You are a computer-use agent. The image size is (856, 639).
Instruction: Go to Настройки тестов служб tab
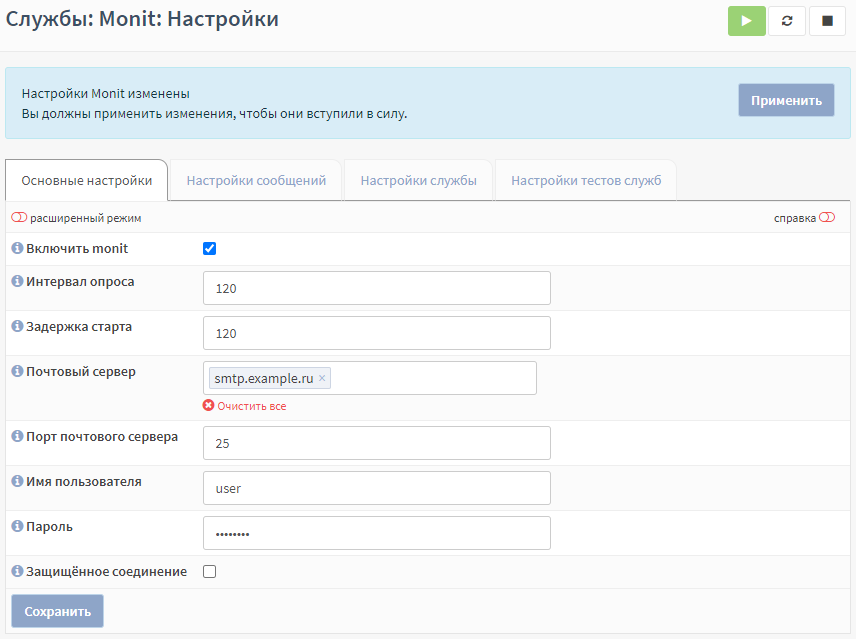pos(586,181)
